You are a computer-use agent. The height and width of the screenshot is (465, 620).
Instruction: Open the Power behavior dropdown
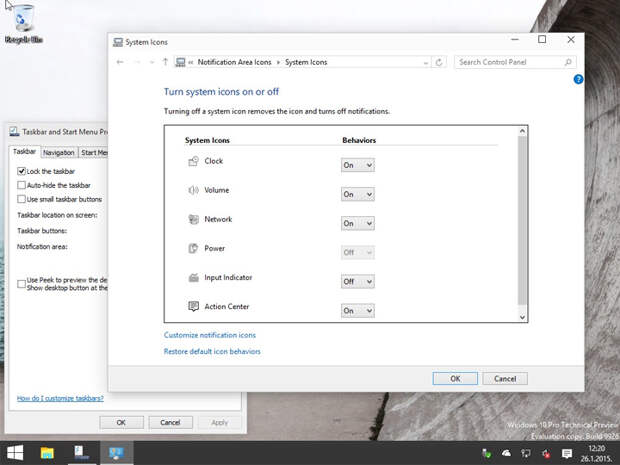tap(358, 252)
